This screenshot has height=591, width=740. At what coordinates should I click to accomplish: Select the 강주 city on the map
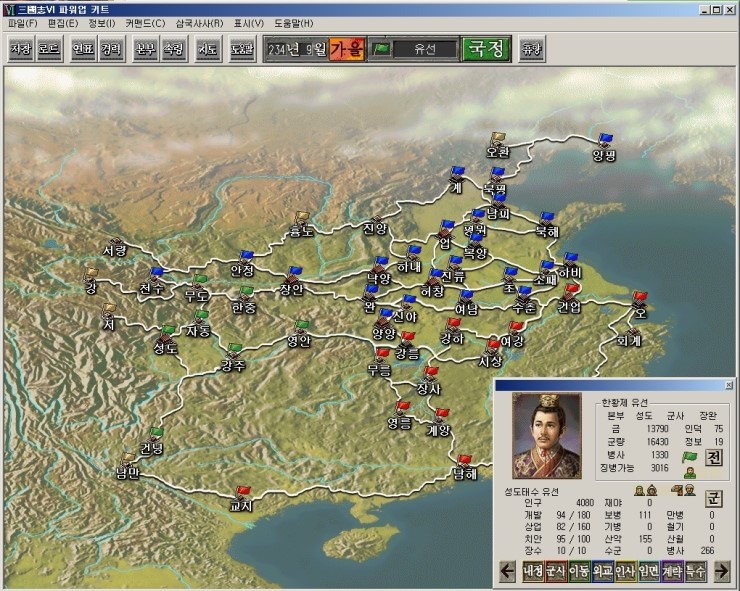coord(233,358)
